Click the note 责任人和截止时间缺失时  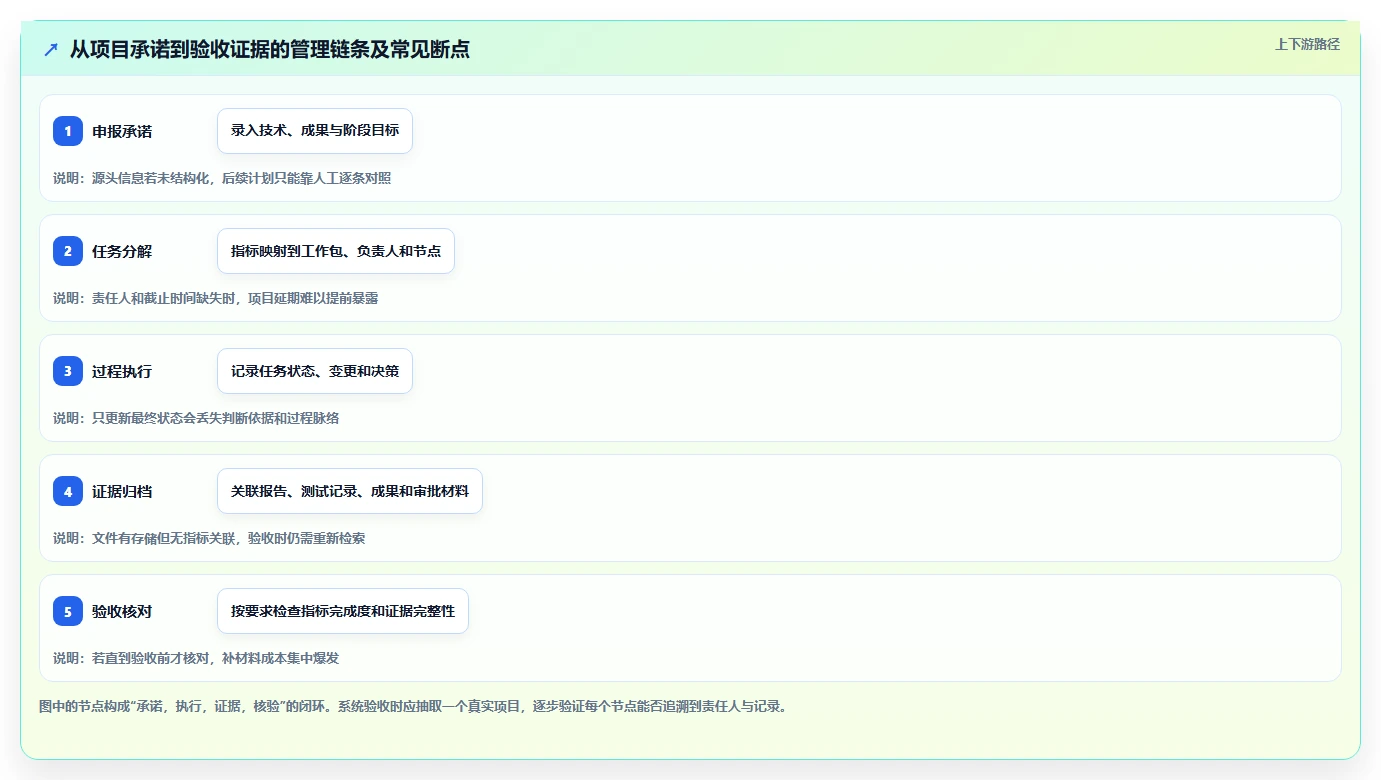tap(216, 298)
